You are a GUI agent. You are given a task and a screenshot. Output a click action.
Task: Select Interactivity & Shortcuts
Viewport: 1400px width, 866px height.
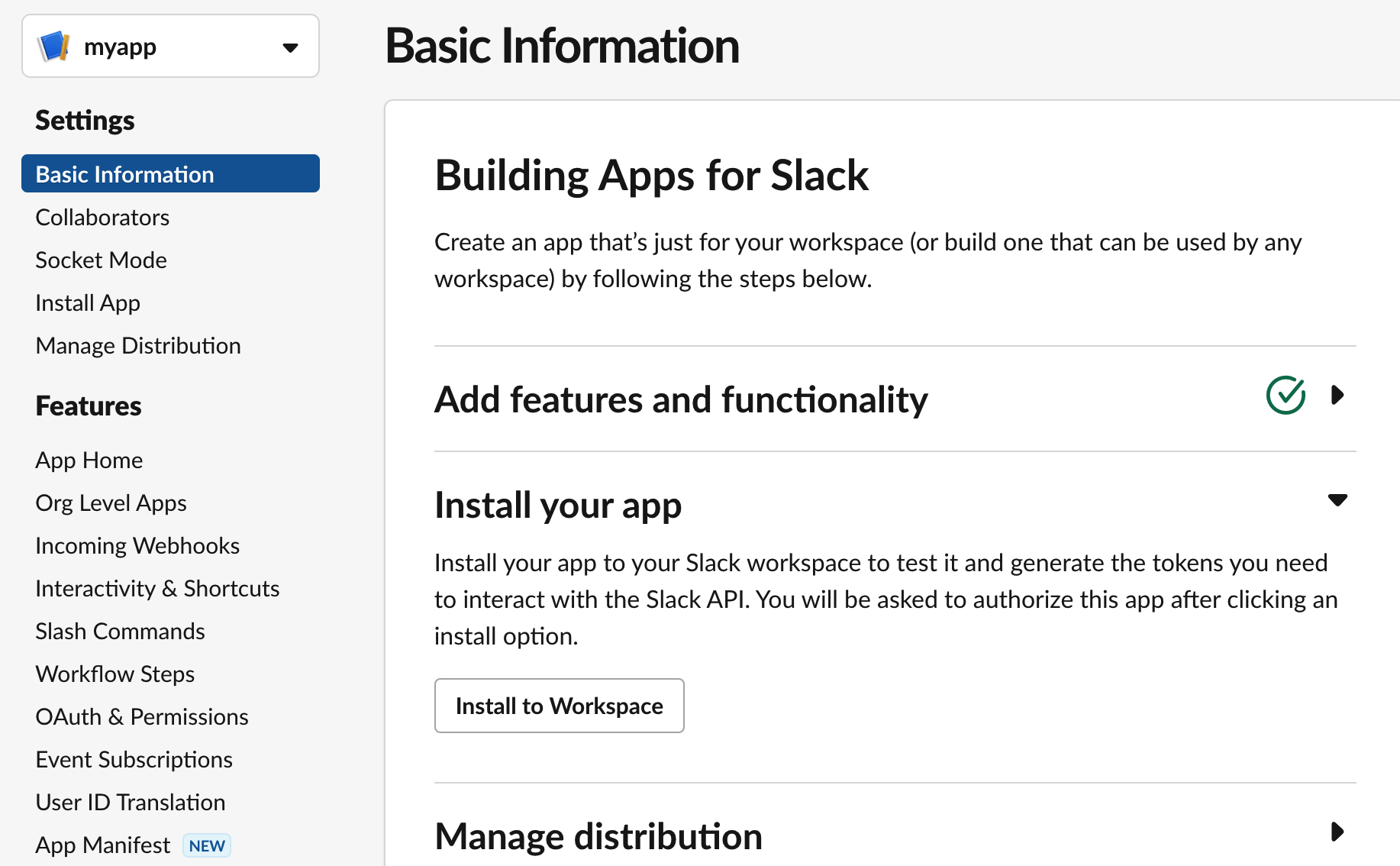point(157,589)
